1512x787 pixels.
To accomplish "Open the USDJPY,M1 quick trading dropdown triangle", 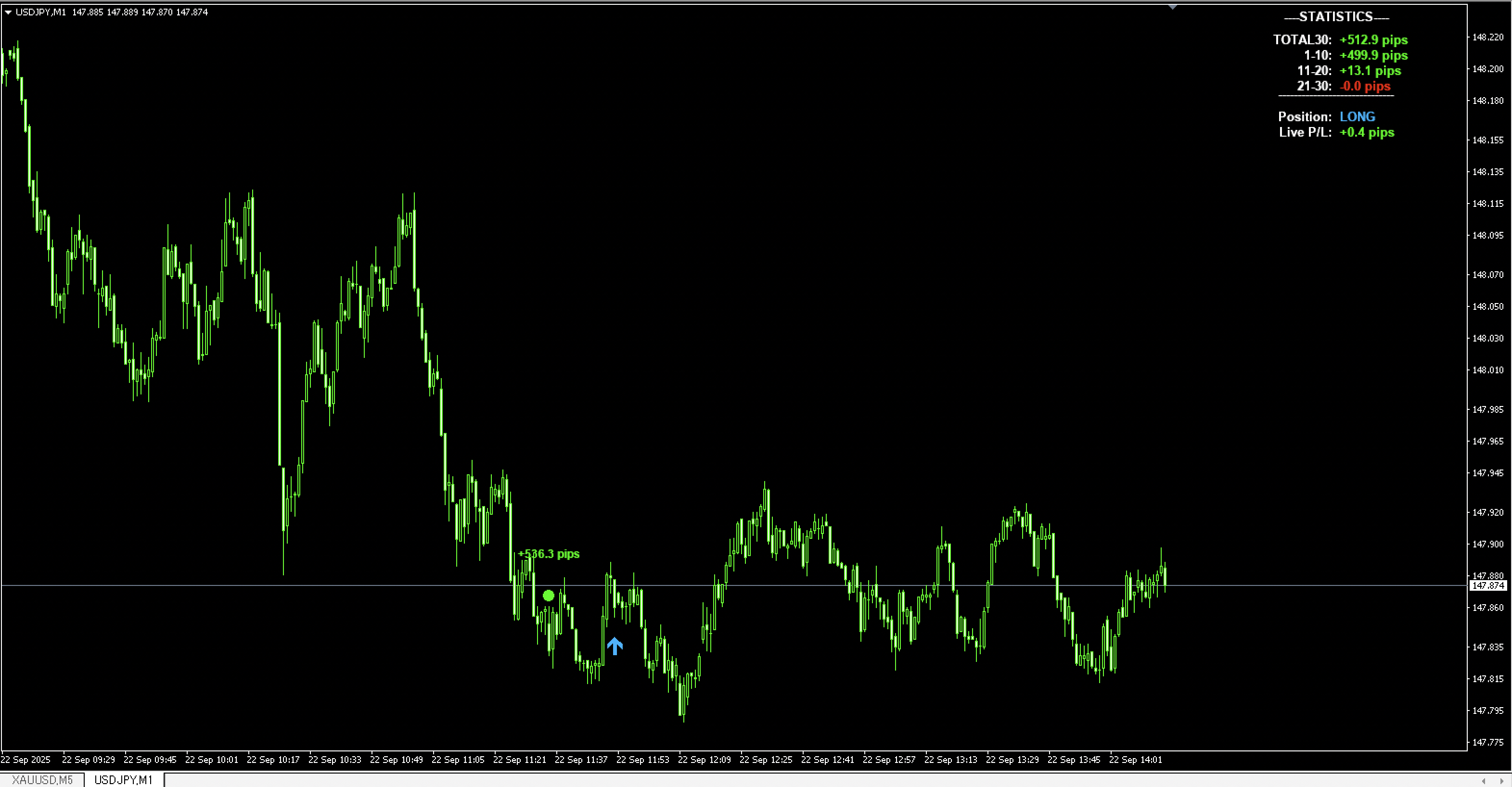I will pyautogui.click(x=8, y=13).
